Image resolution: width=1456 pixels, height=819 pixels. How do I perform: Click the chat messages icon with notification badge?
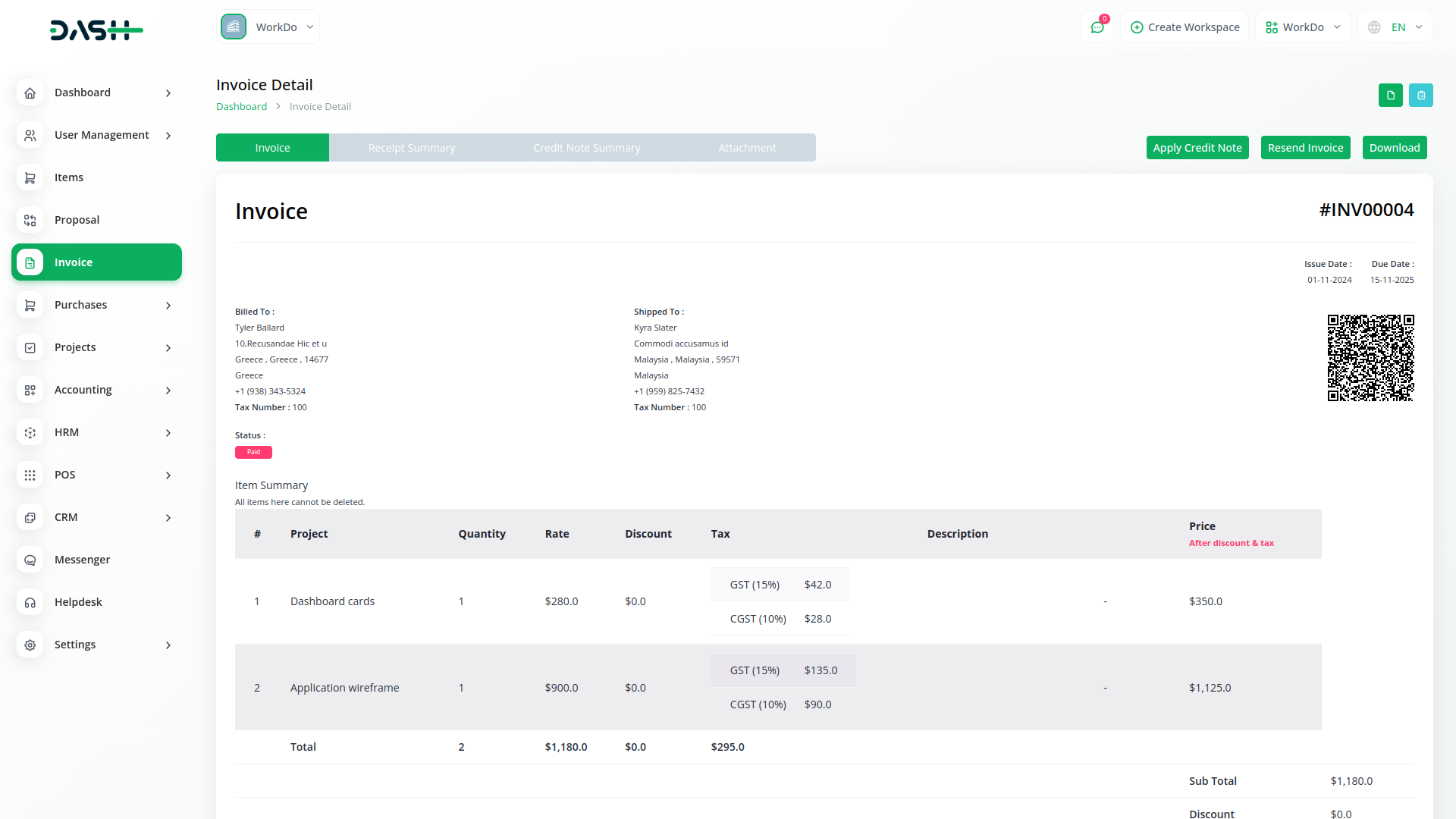(x=1097, y=27)
